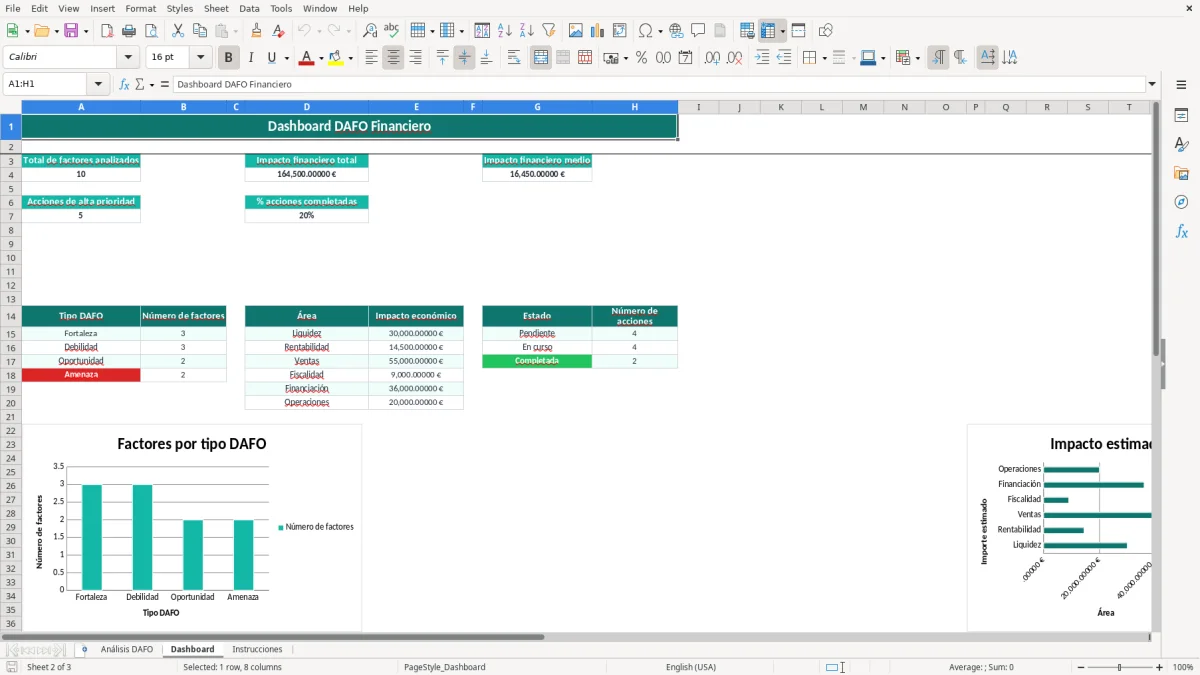This screenshot has width=1200, height=675.
Task: Apply the yellow Background Color swatch
Action: click(336, 58)
